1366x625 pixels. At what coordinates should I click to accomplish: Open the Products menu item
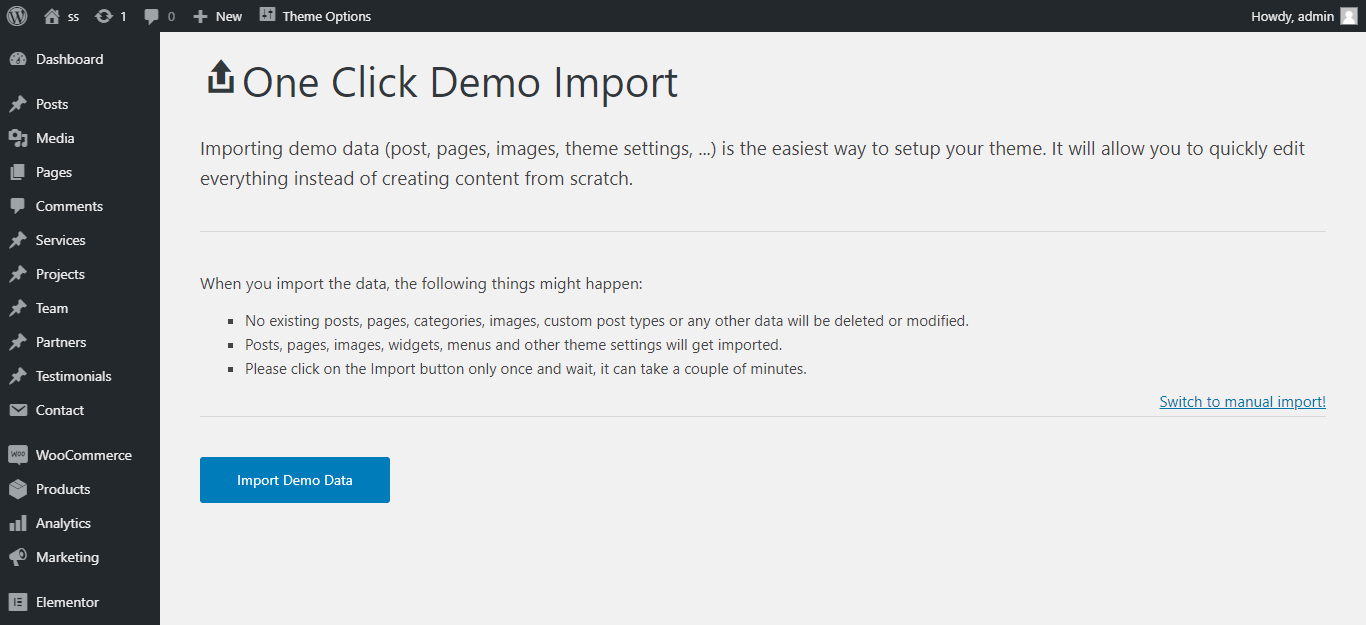point(63,489)
